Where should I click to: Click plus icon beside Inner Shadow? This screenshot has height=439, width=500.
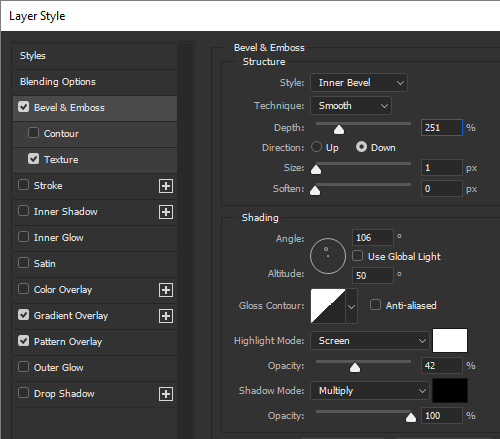[x=166, y=212]
